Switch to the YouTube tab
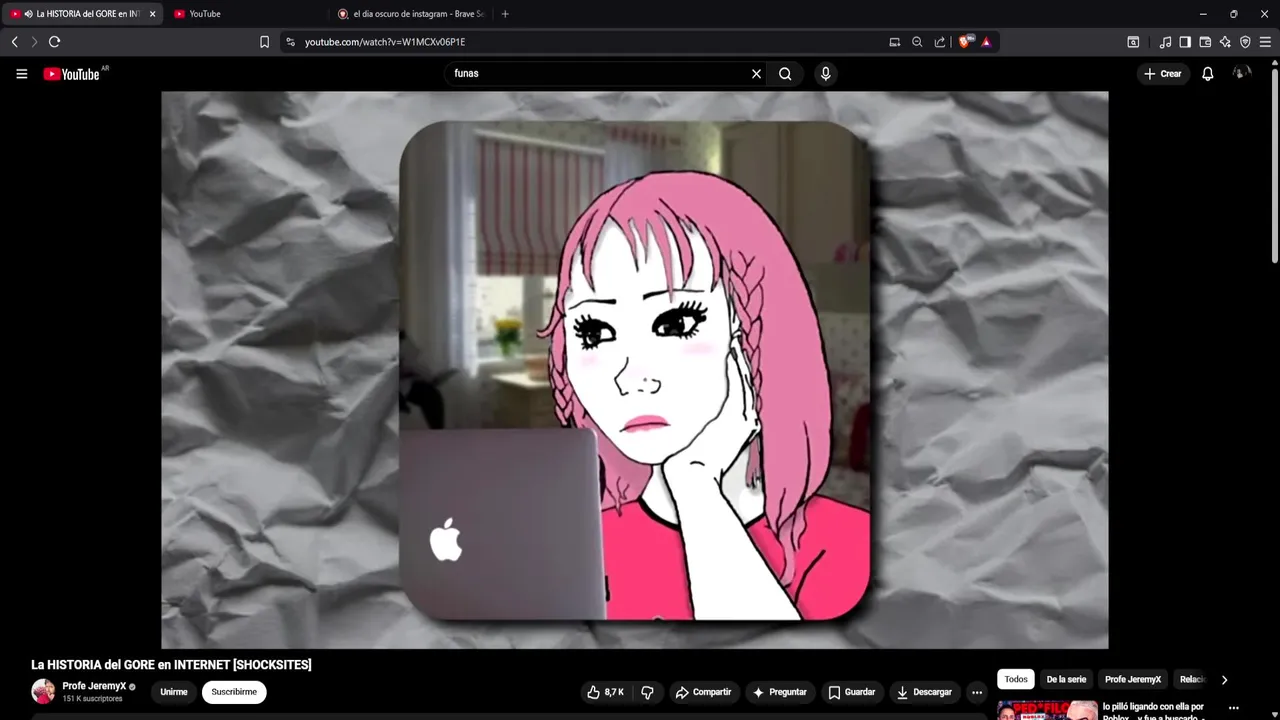1280x720 pixels. 245,14
